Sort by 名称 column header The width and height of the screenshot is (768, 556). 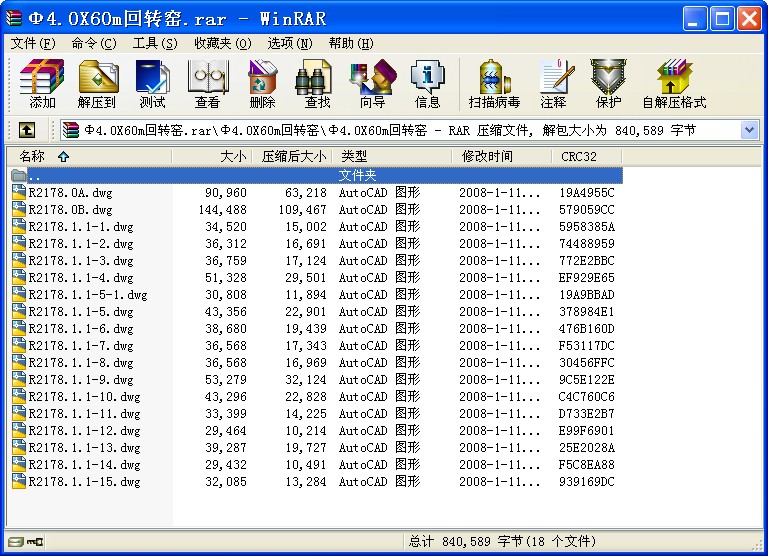(89, 156)
